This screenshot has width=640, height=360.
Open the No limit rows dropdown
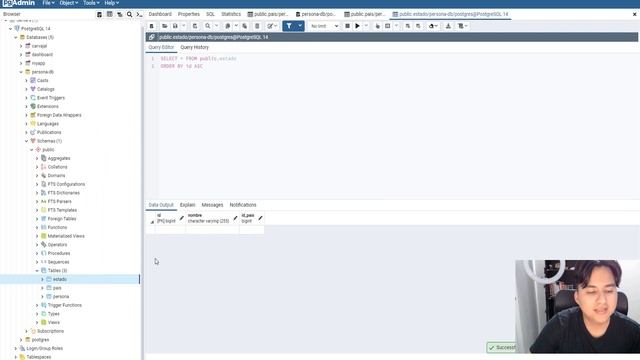click(324, 26)
